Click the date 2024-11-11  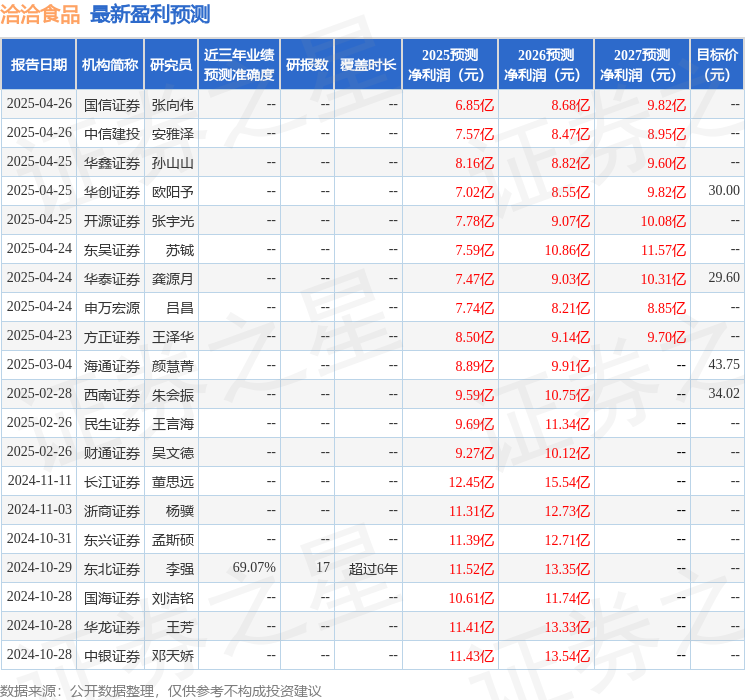(39, 480)
